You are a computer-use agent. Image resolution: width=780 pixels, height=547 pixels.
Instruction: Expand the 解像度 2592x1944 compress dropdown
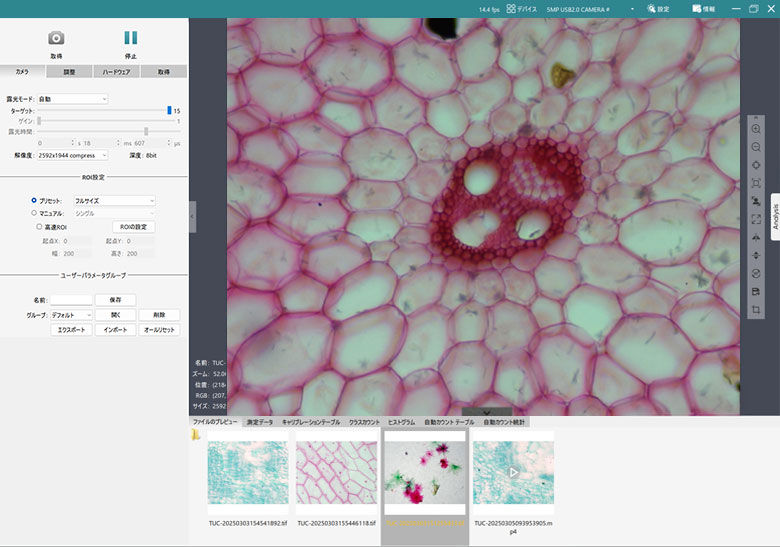[x=73, y=155]
